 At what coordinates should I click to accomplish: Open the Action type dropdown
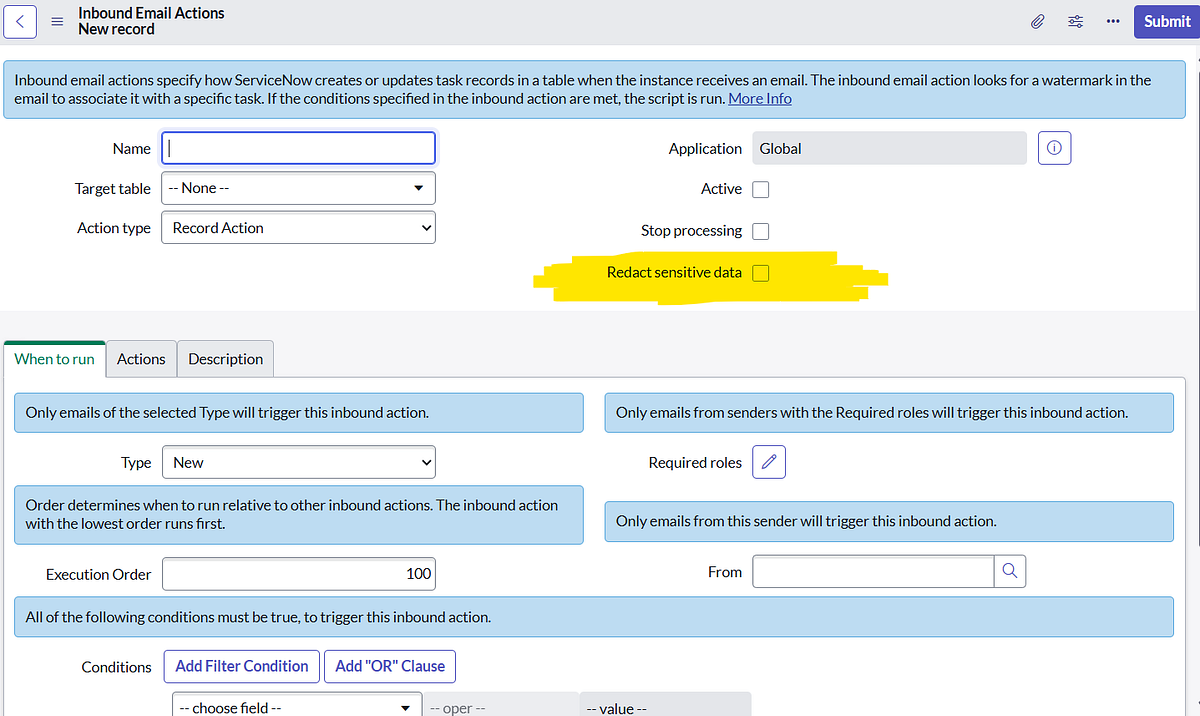pos(298,227)
